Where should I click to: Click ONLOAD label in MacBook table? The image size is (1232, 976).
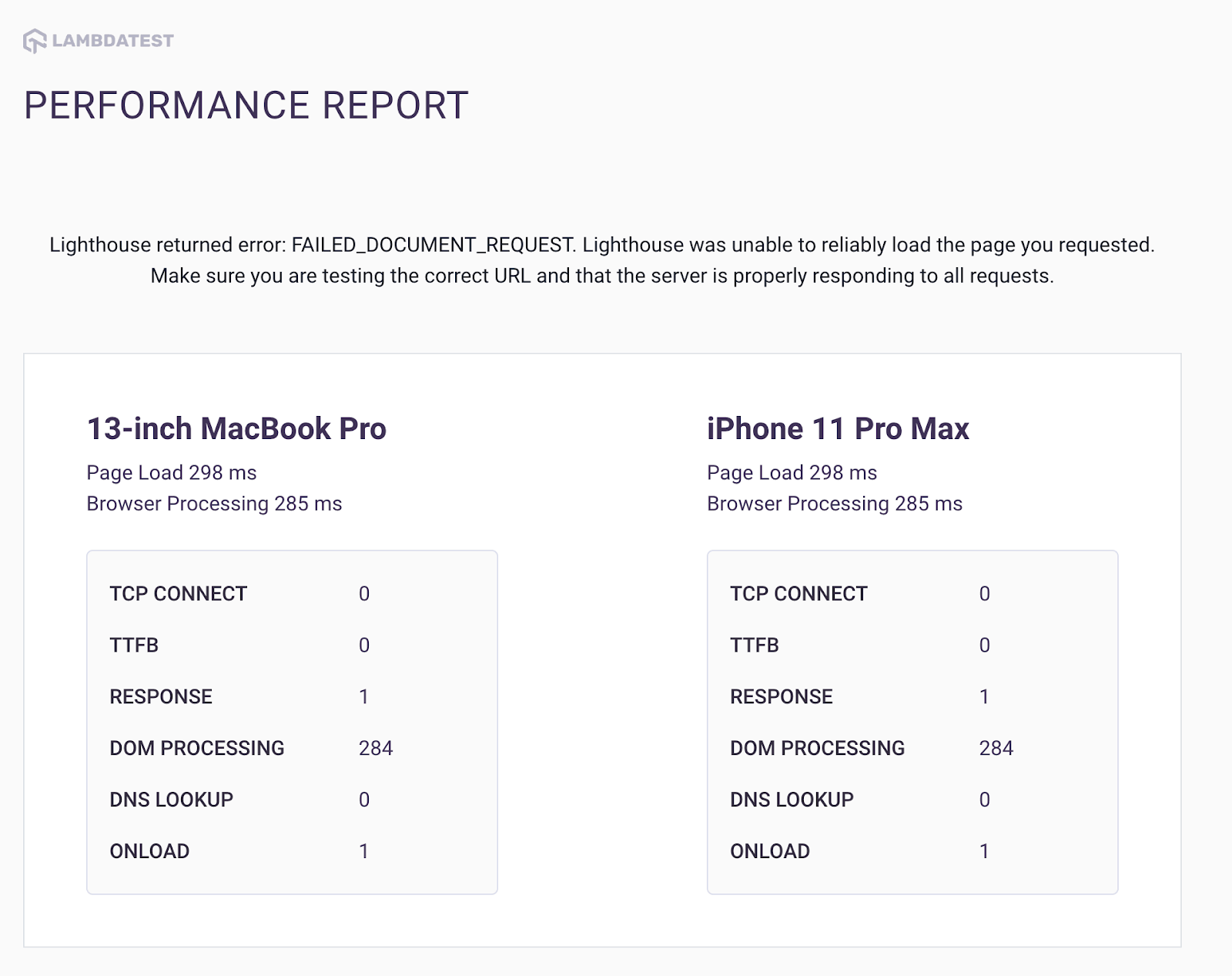pyautogui.click(x=149, y=851)
